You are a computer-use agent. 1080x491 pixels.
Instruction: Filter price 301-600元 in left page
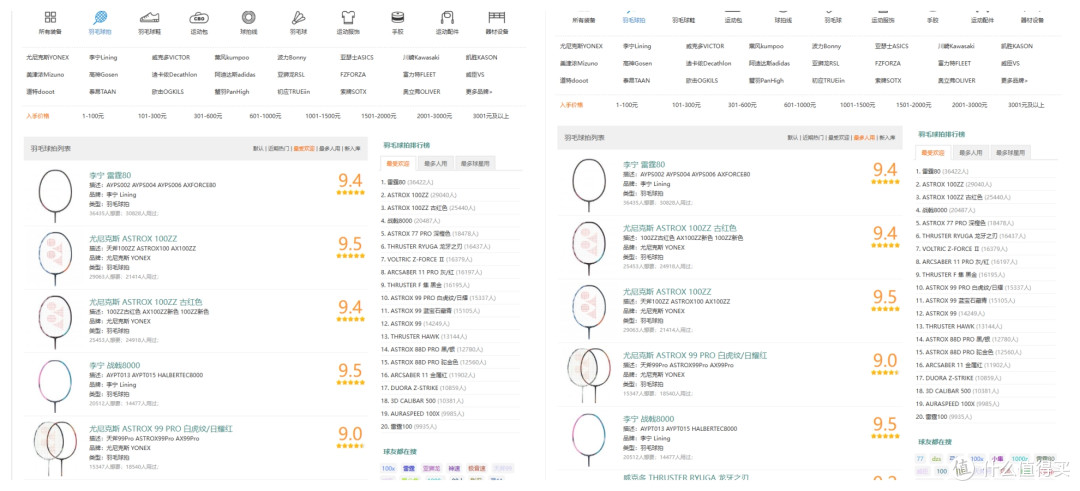click(x=207, y=116)
